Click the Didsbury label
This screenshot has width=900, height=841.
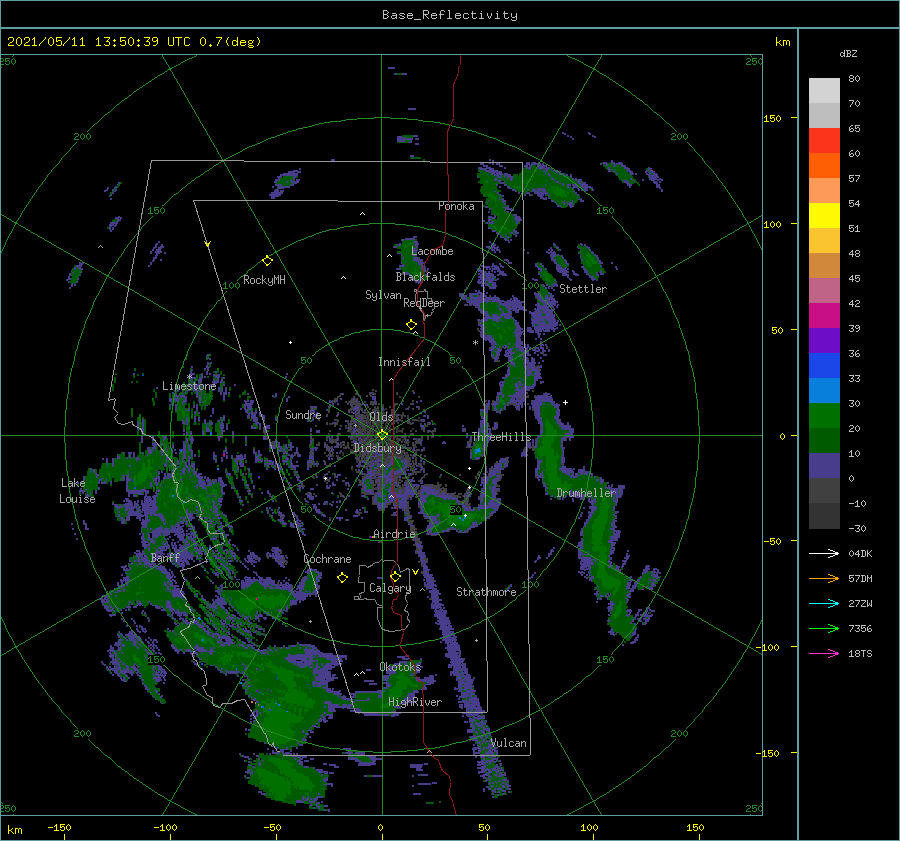click(378, 448)
